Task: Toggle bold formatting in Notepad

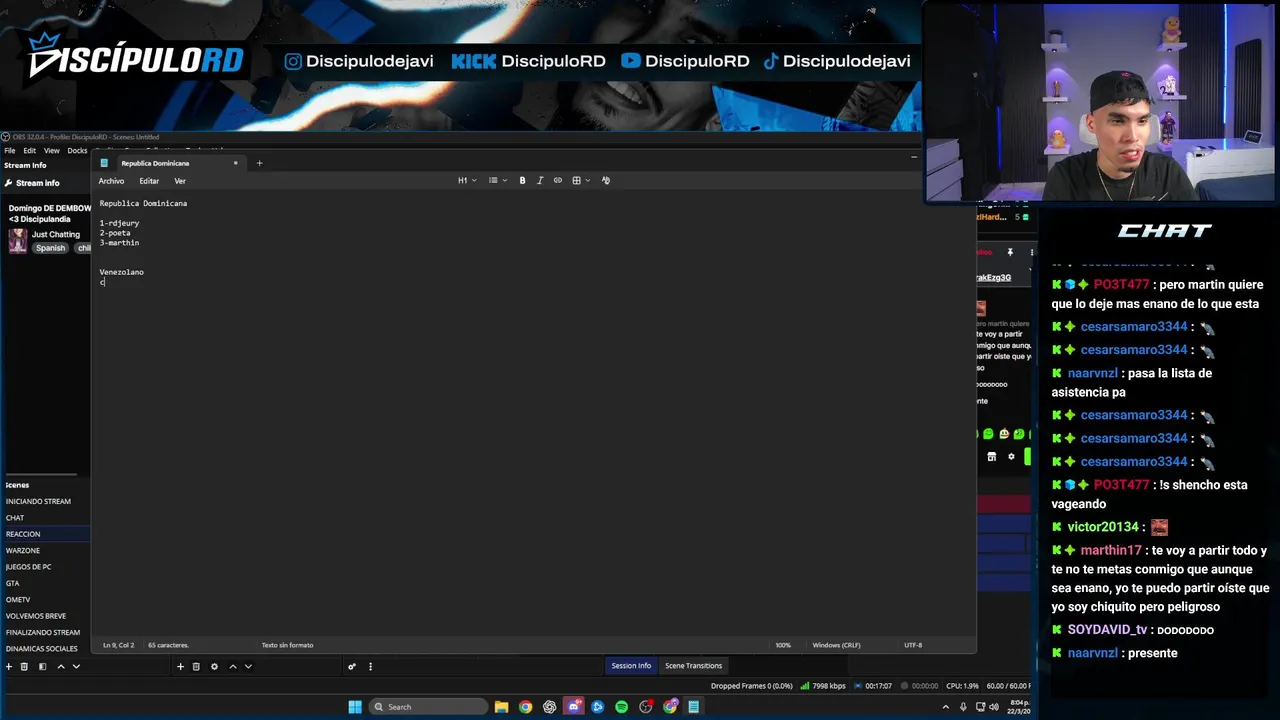Action: pyautogui.click(x=522, y=181)
